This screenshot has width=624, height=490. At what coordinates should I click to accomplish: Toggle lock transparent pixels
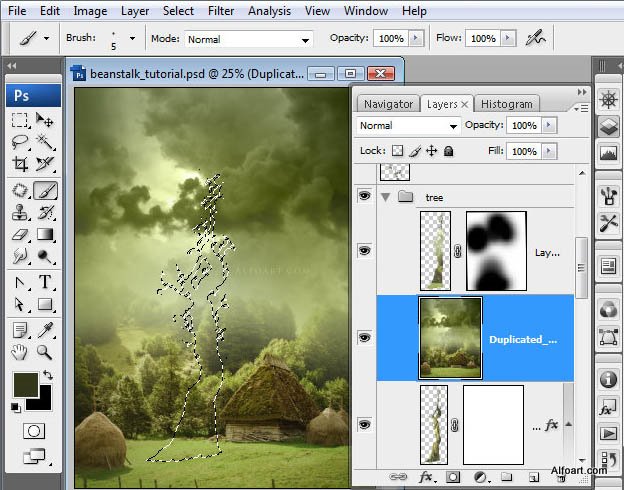pyautogui.click(x=397, y=151)
